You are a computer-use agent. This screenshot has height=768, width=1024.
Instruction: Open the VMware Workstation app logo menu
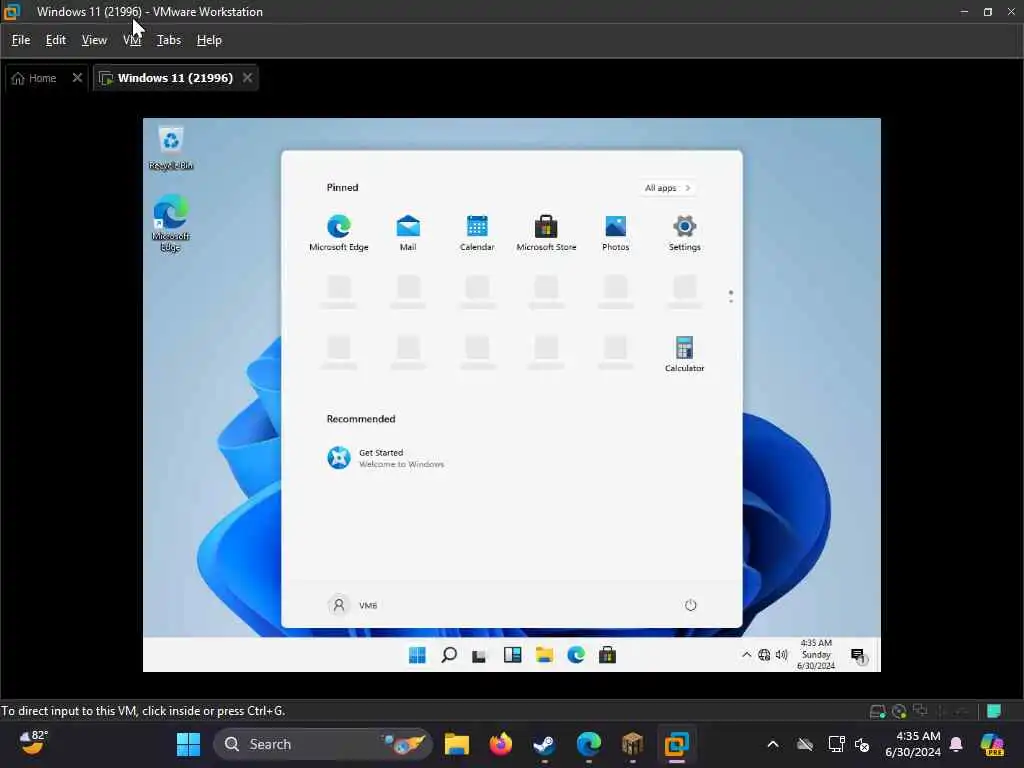click(x=12, y=11)
